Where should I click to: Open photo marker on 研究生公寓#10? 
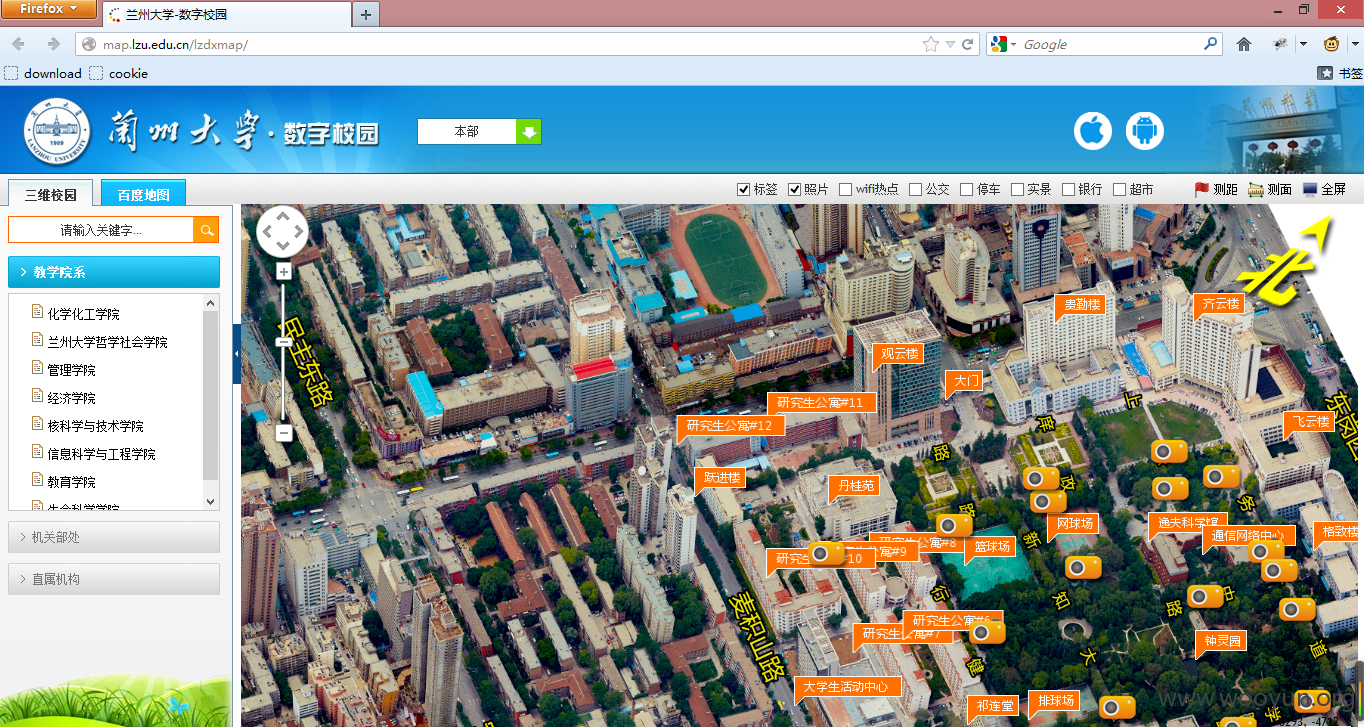click(x=827, y=553)
